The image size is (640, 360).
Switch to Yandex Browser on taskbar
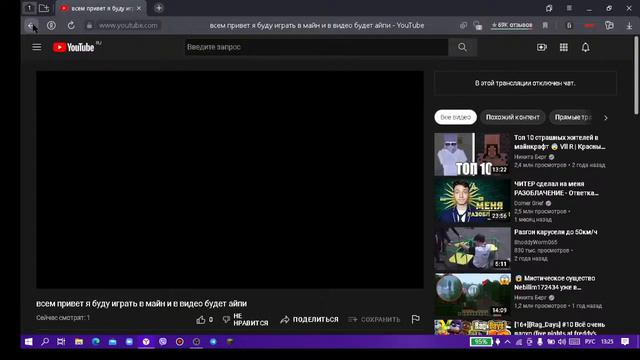tap(146, 342)
